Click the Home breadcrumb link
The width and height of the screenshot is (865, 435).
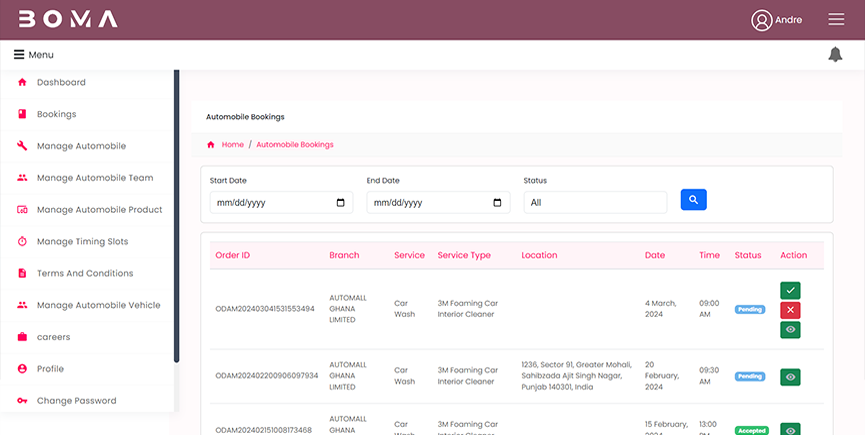[x=233, y=145]
